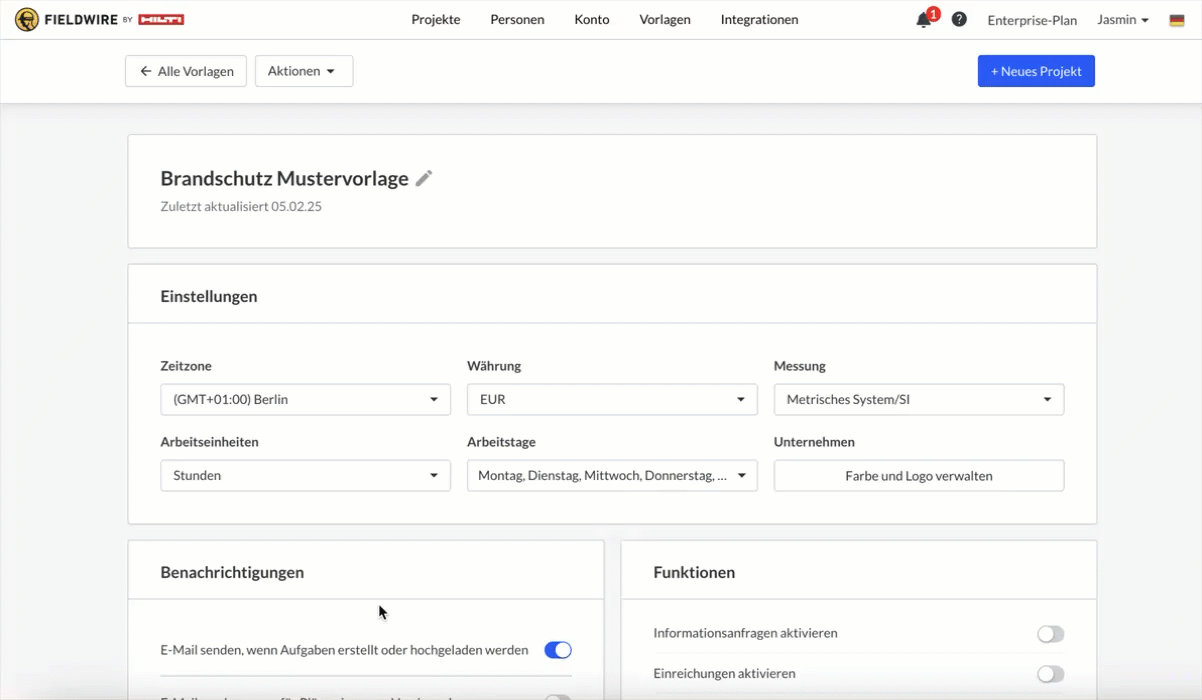Open the Arbeitstage dropdown
This screenshot has width=1202, height=700.
[x=612, y=475]
